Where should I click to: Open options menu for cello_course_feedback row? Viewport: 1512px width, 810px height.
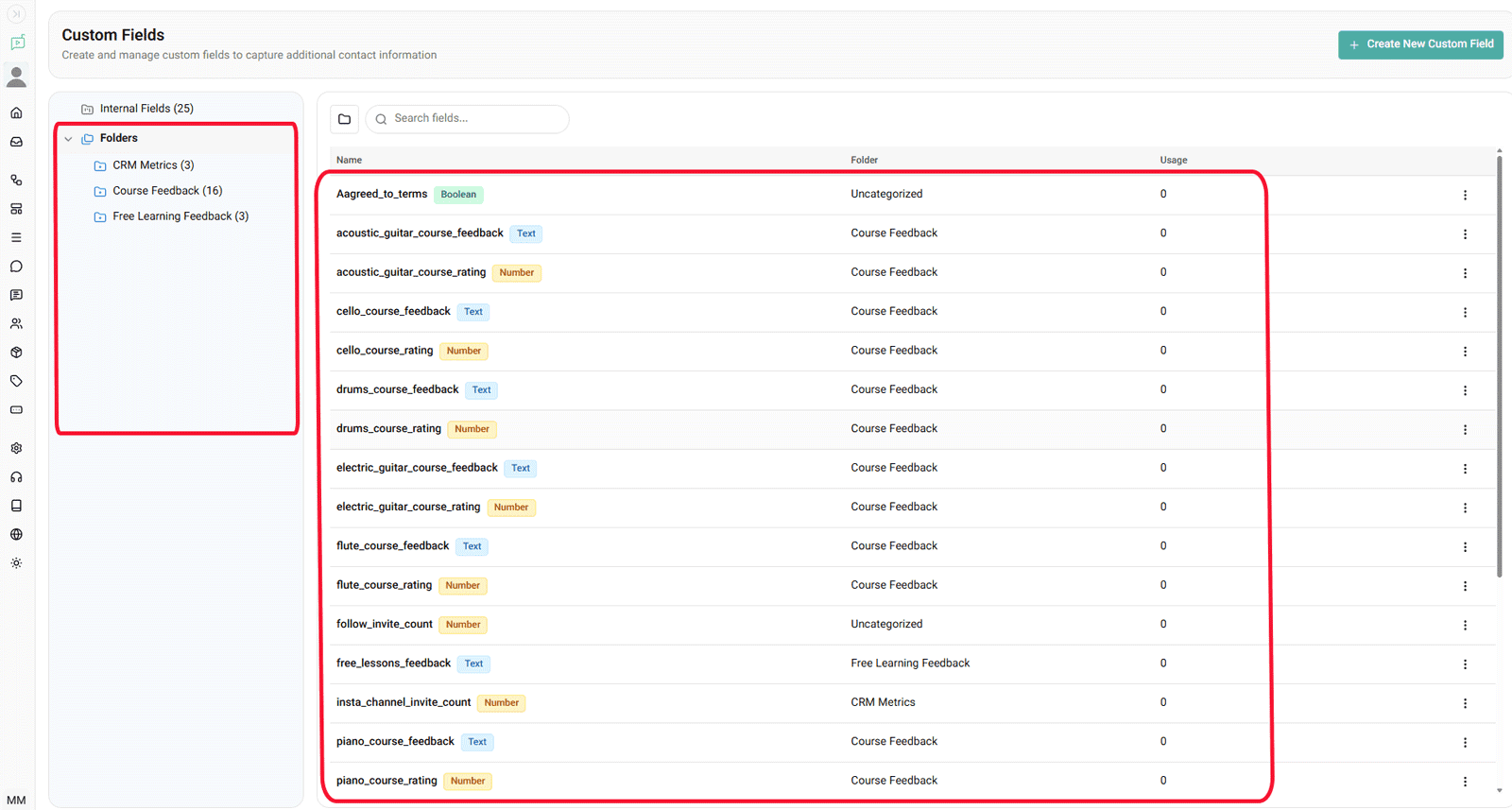(x=1465, y=312)
